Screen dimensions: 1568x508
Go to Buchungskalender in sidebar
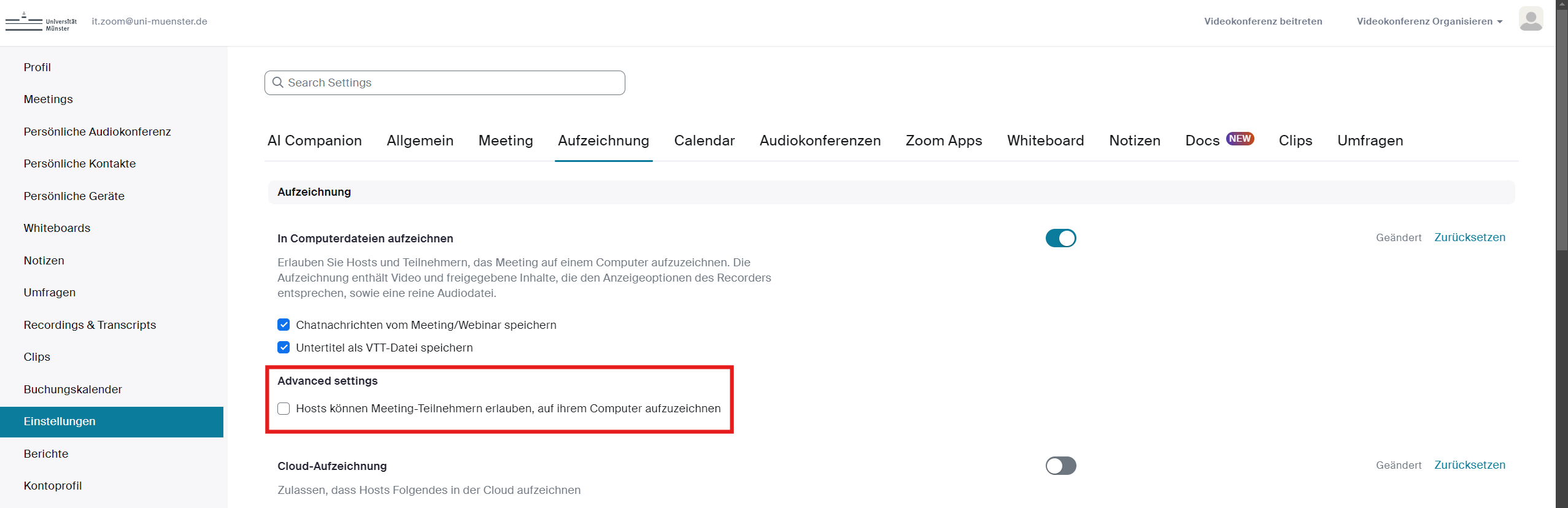72,390
